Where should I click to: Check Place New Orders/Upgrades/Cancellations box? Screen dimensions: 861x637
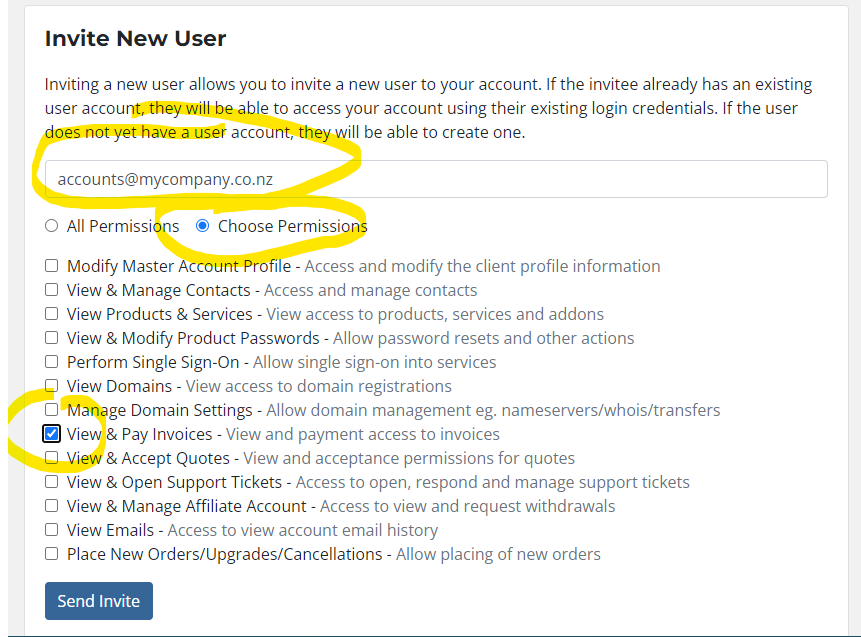[52, 554]
